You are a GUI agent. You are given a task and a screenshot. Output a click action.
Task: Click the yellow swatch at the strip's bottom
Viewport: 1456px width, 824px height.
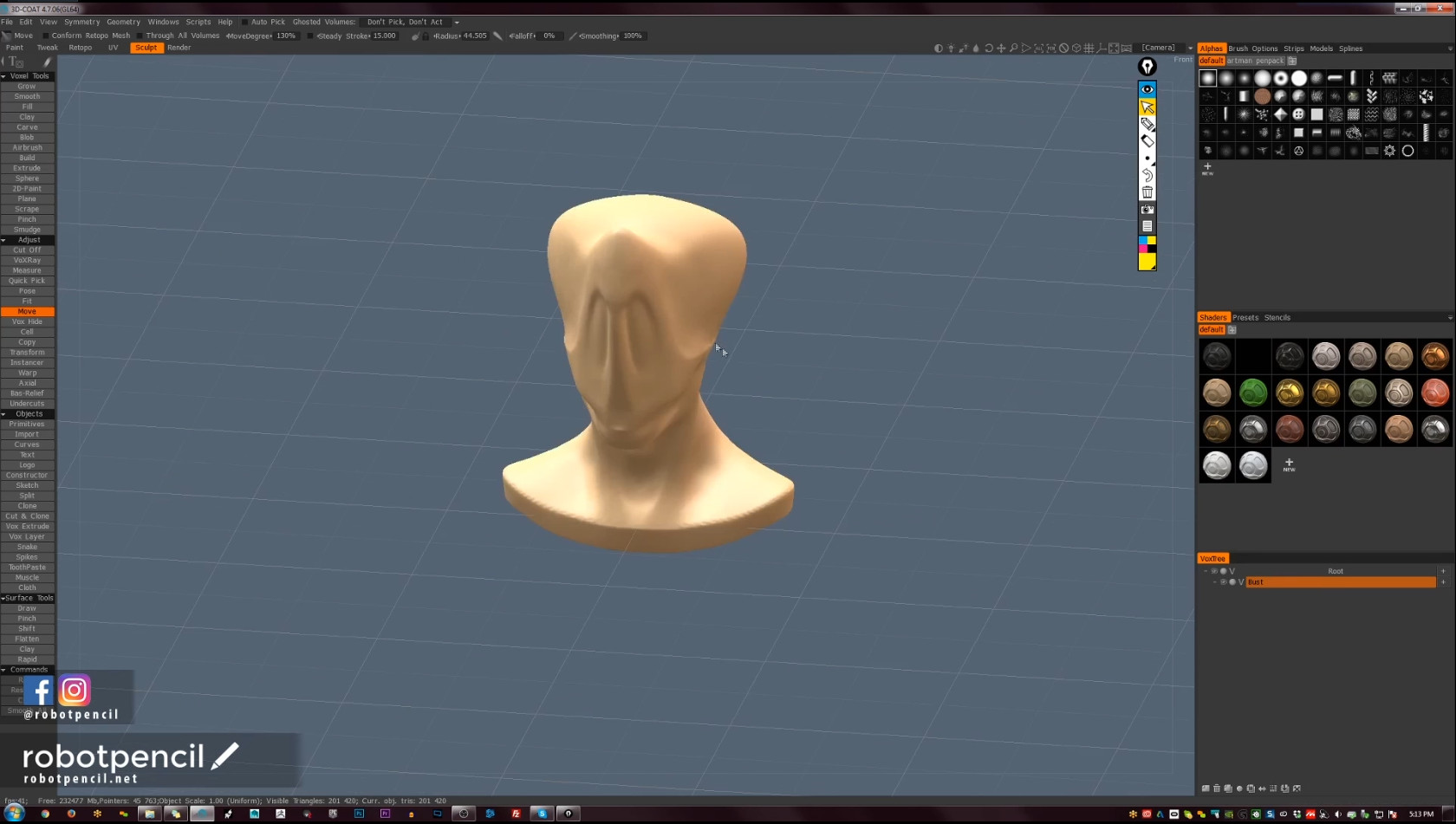[1147, 262]
